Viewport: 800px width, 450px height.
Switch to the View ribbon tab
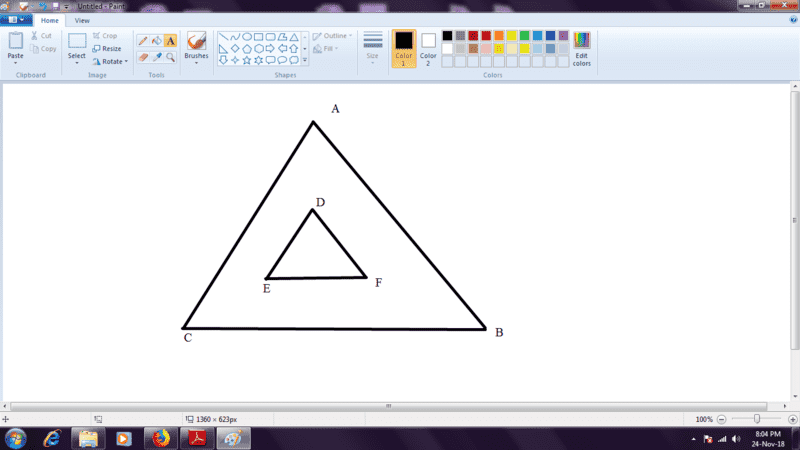[82, 20]
